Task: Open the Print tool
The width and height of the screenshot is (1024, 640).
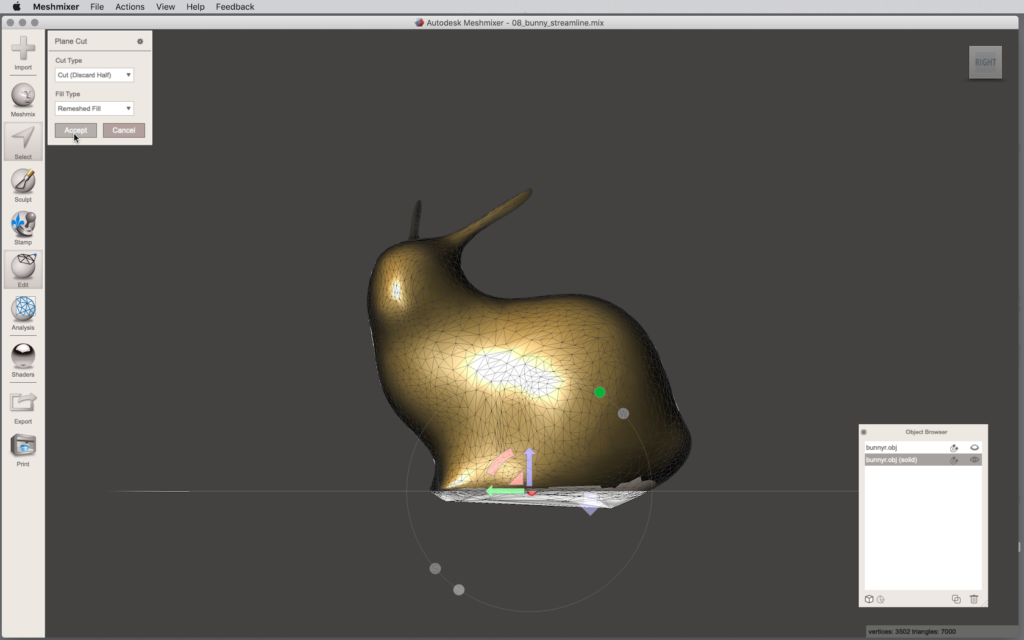Action: coord(23,445)
